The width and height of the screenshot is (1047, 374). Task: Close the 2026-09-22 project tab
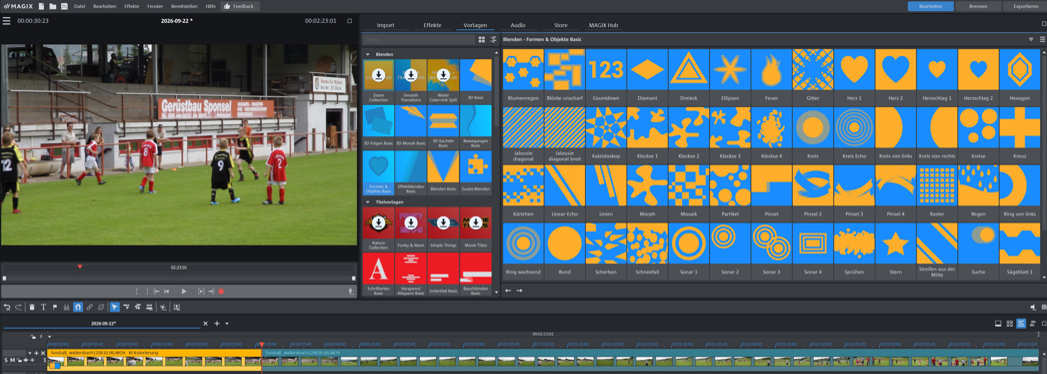[205, 323]
